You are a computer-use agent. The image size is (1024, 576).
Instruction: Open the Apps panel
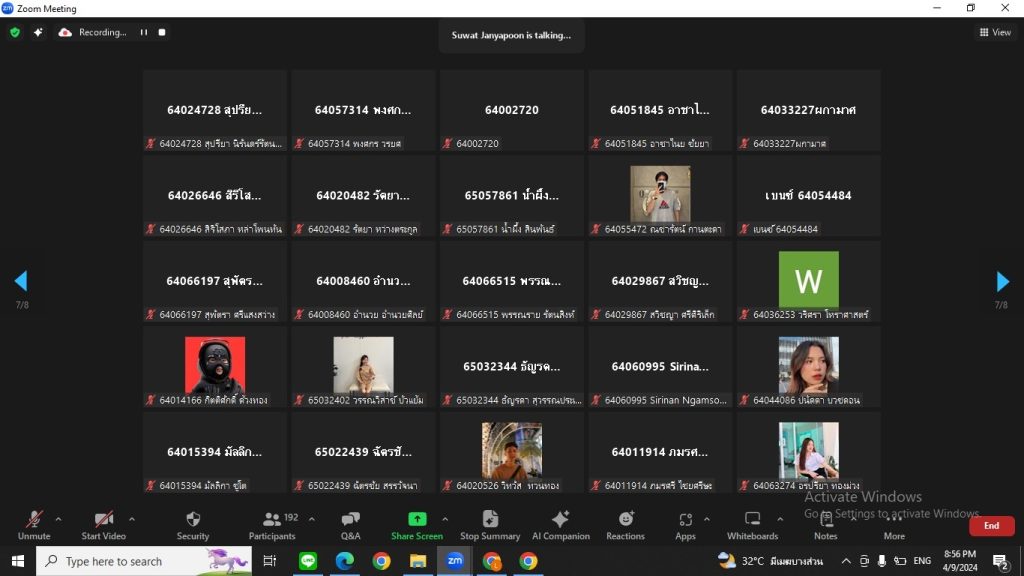[685, 525]
